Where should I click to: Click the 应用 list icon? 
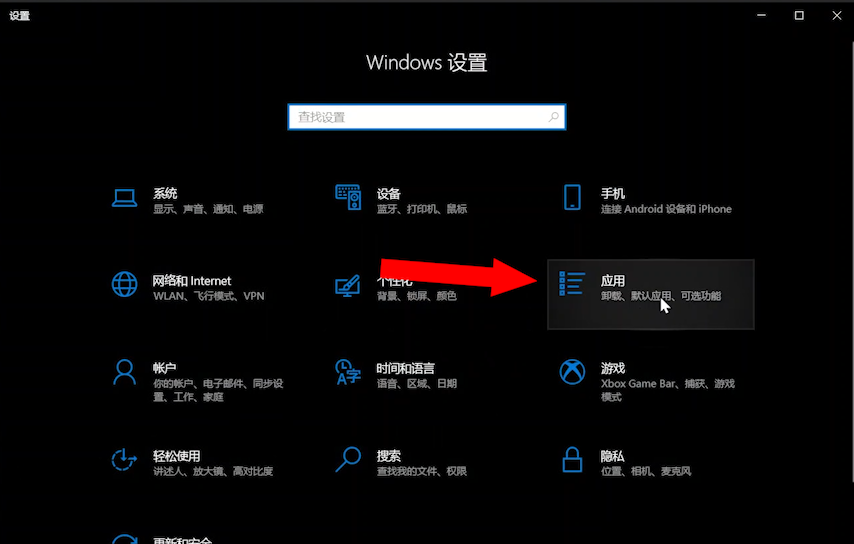(572, 284)
